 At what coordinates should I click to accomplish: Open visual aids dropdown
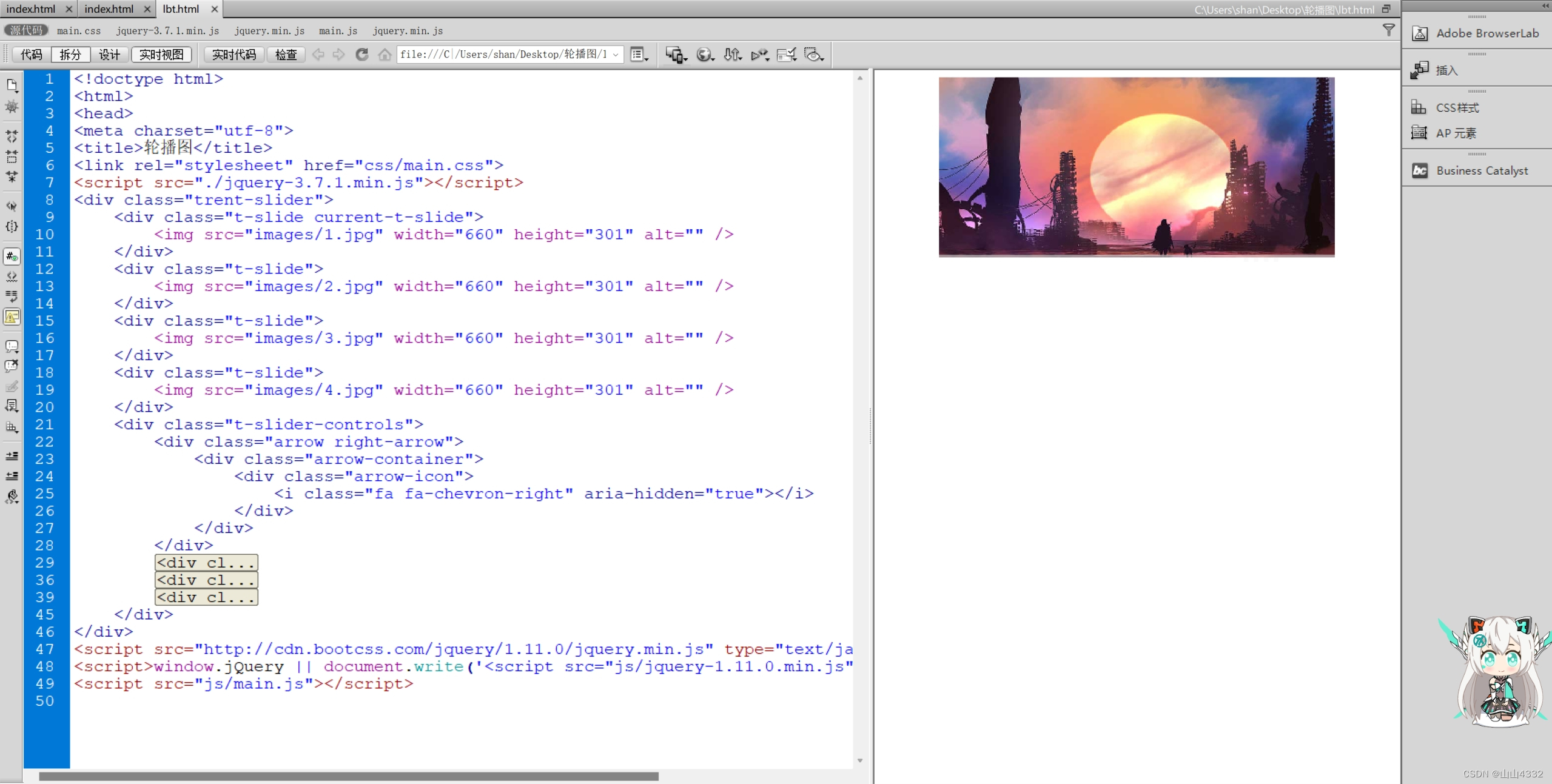coord(814,55)
